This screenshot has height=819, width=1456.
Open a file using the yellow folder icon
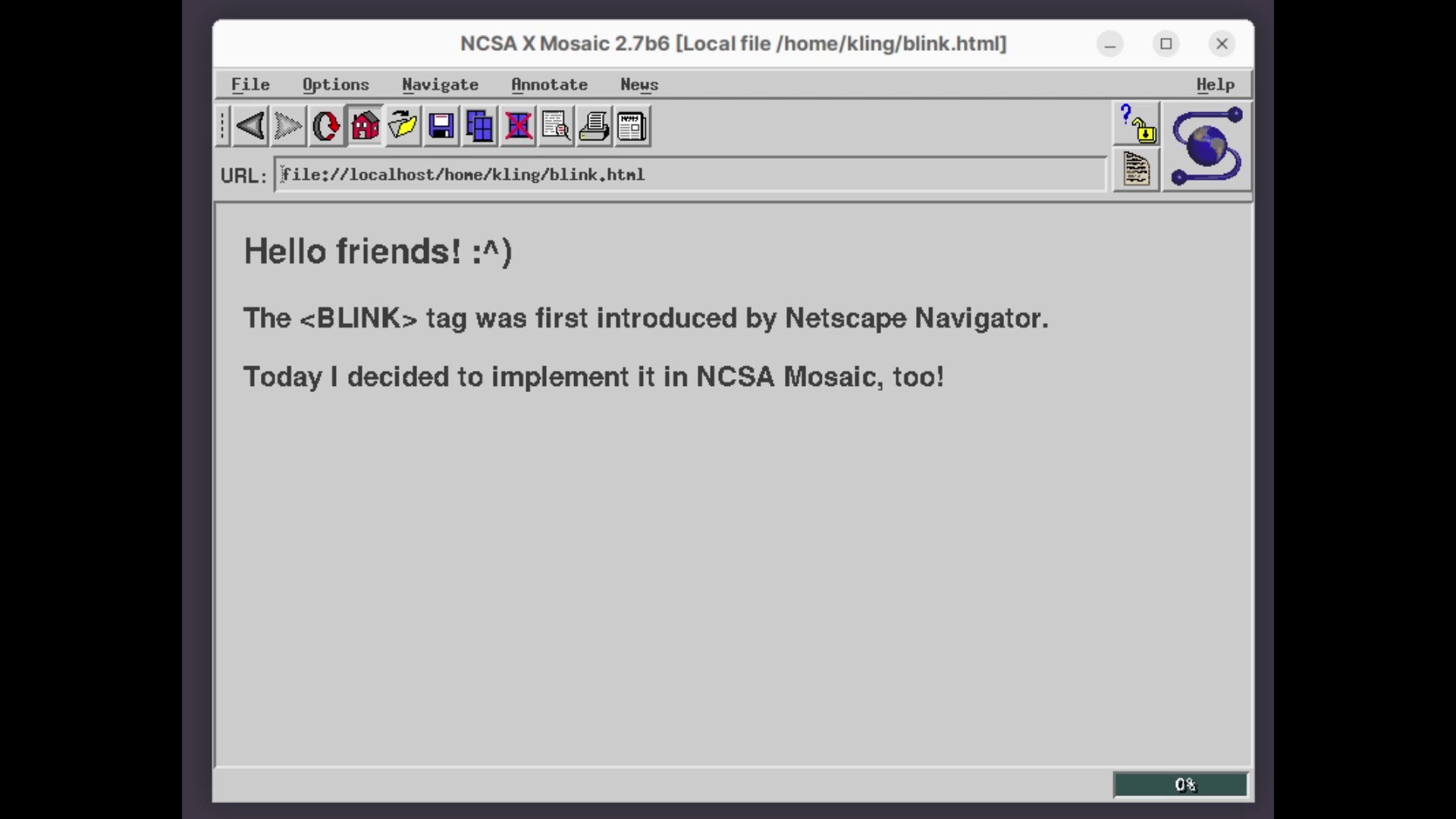click(403, 126)
